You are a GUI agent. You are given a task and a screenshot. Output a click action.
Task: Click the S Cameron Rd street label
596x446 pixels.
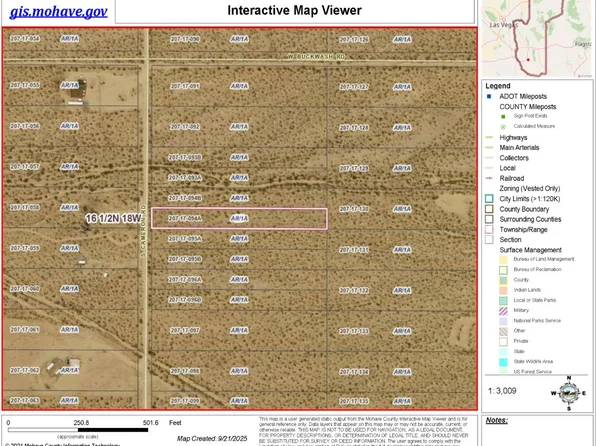pos(143,230)
